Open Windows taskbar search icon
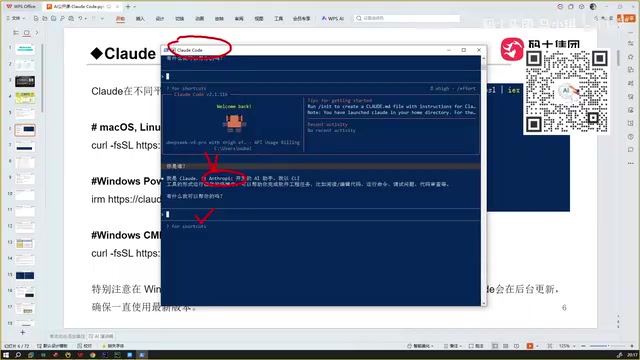 point(18,355)
